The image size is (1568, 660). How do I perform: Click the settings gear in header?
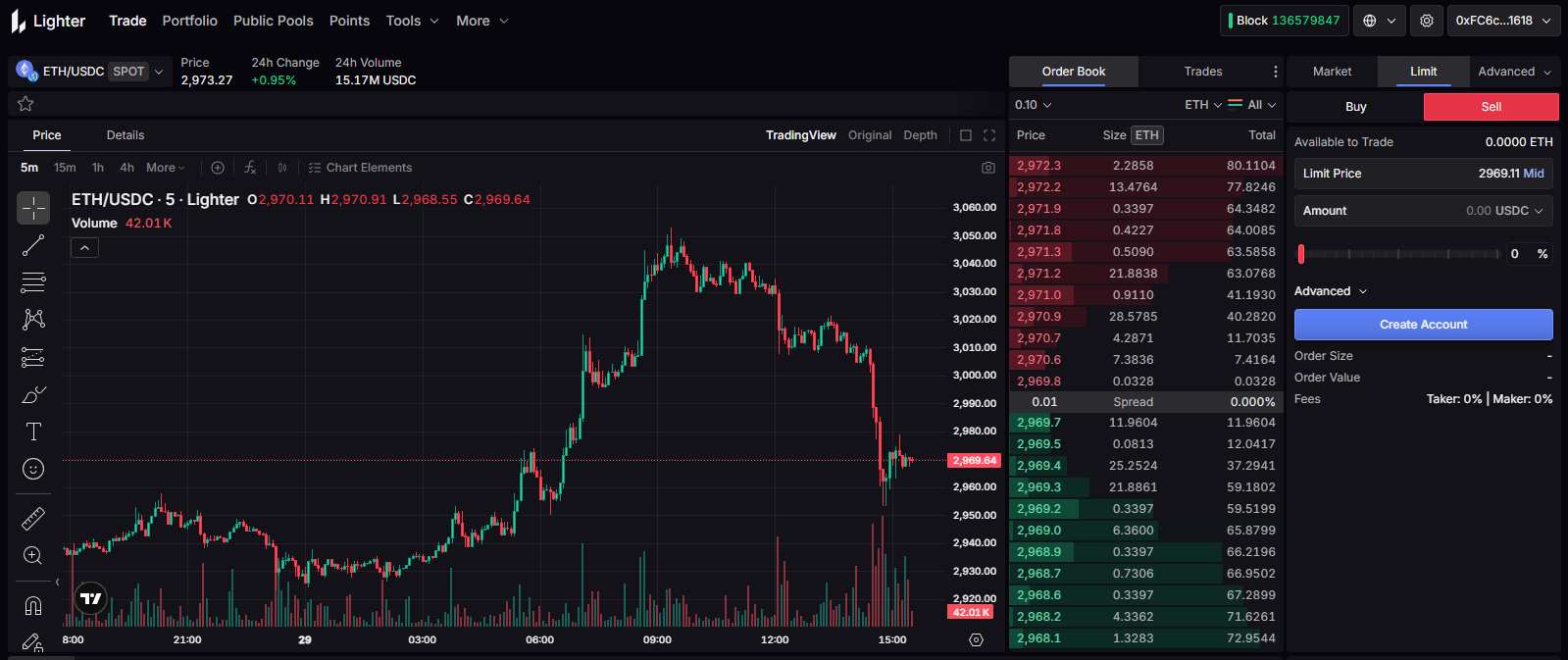(1427, 21)
